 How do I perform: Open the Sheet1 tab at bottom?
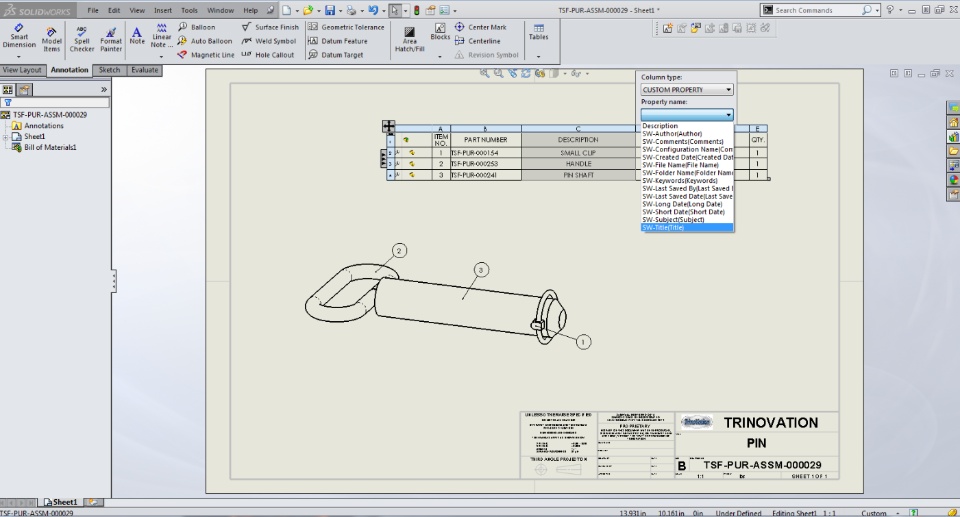click(x=62, y=502)
